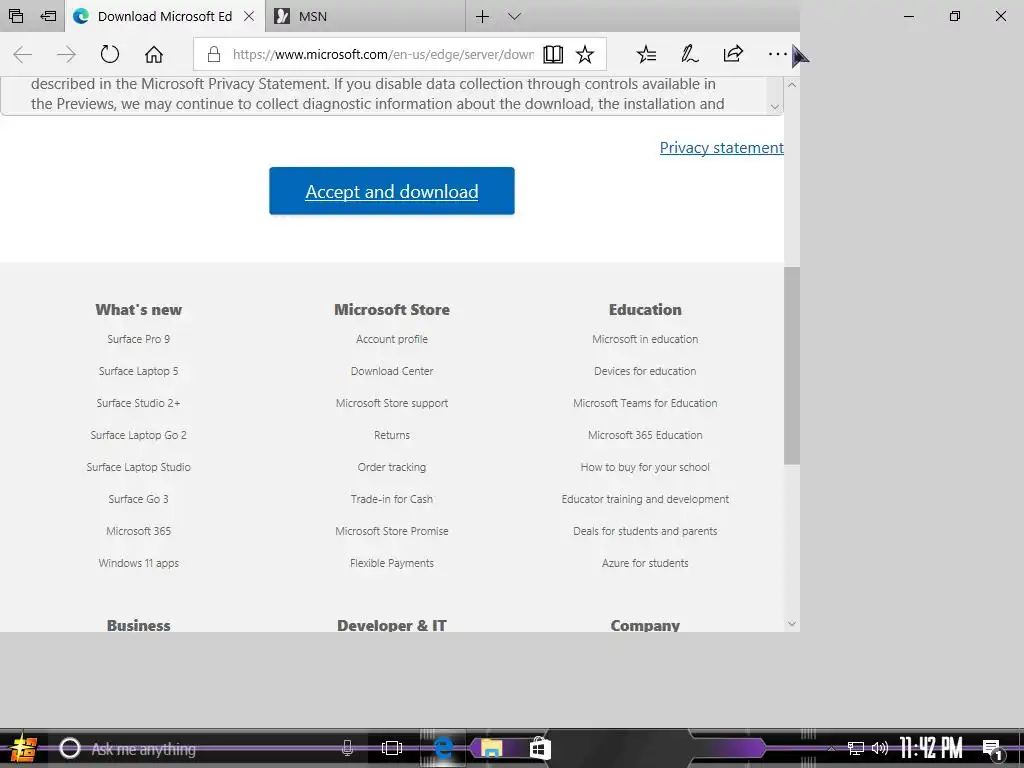Click the network tray icon
Viewport: 1024px width, 768px height.
(856, 748)
